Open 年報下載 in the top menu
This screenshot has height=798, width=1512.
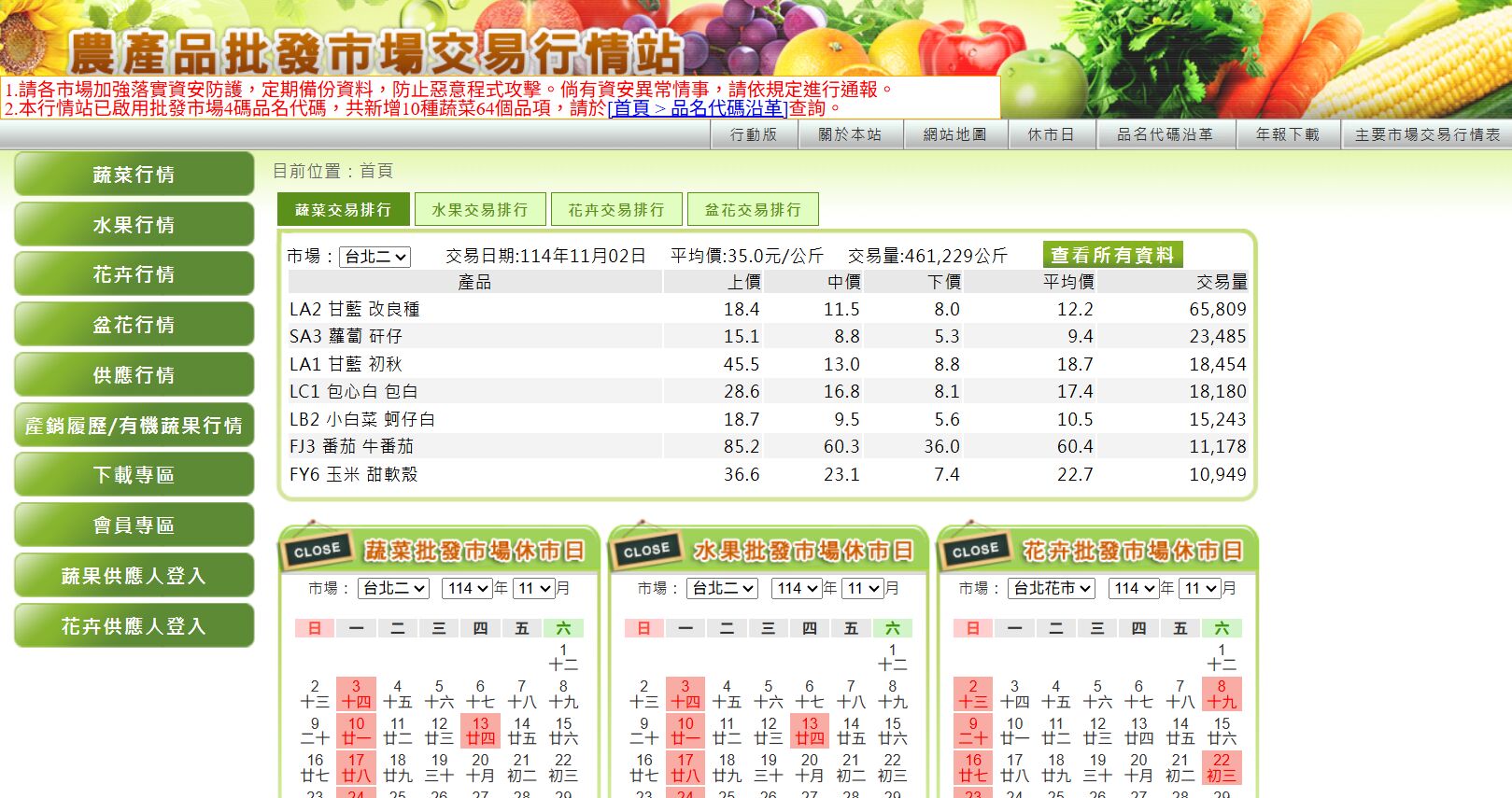pyautogui.click(x=1287, y=134)
